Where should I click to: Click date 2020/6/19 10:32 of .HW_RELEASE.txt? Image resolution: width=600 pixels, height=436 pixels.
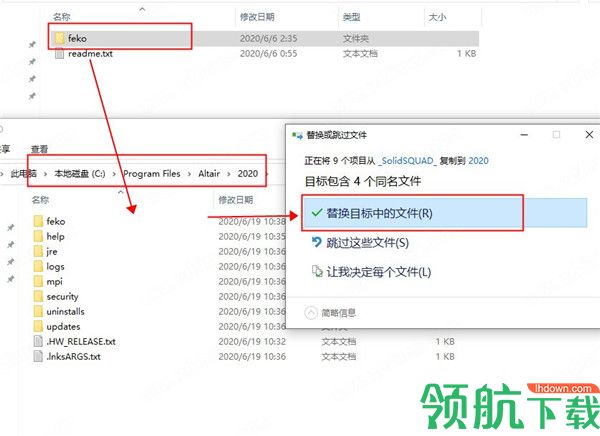252,341
